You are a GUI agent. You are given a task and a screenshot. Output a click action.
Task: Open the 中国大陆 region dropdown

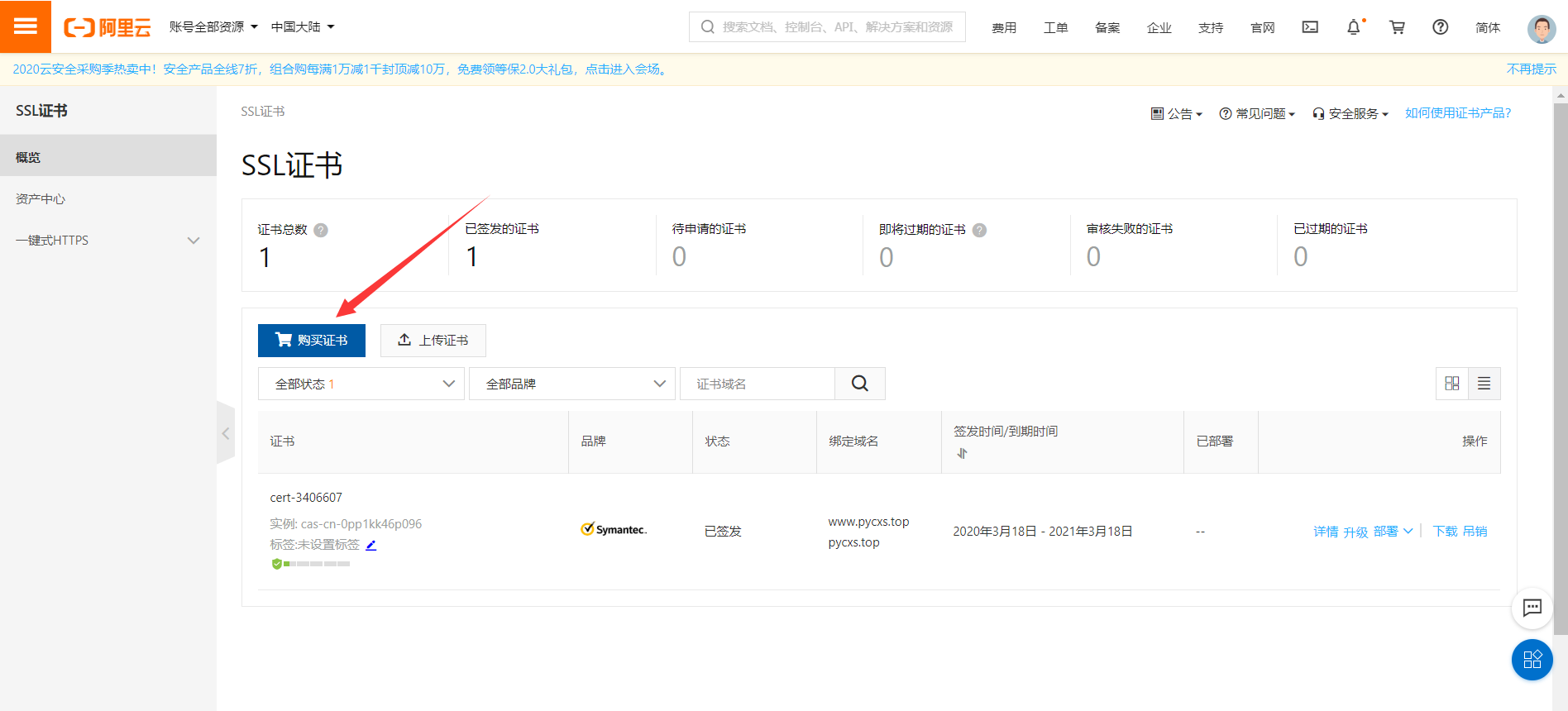pos(303,27)
